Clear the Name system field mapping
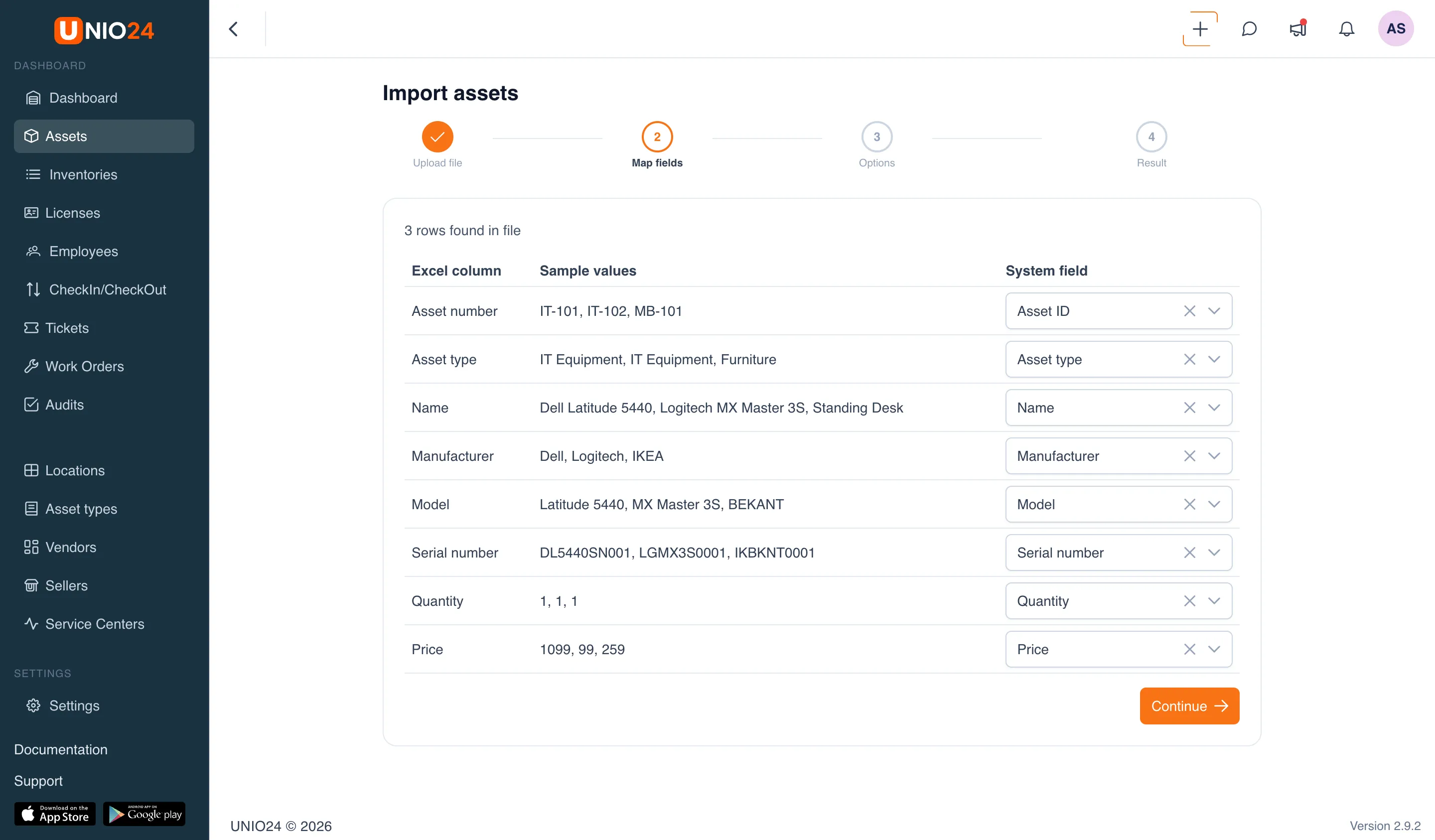The width and height of the screenshot is (1435, 840). tap(1189, 408)
